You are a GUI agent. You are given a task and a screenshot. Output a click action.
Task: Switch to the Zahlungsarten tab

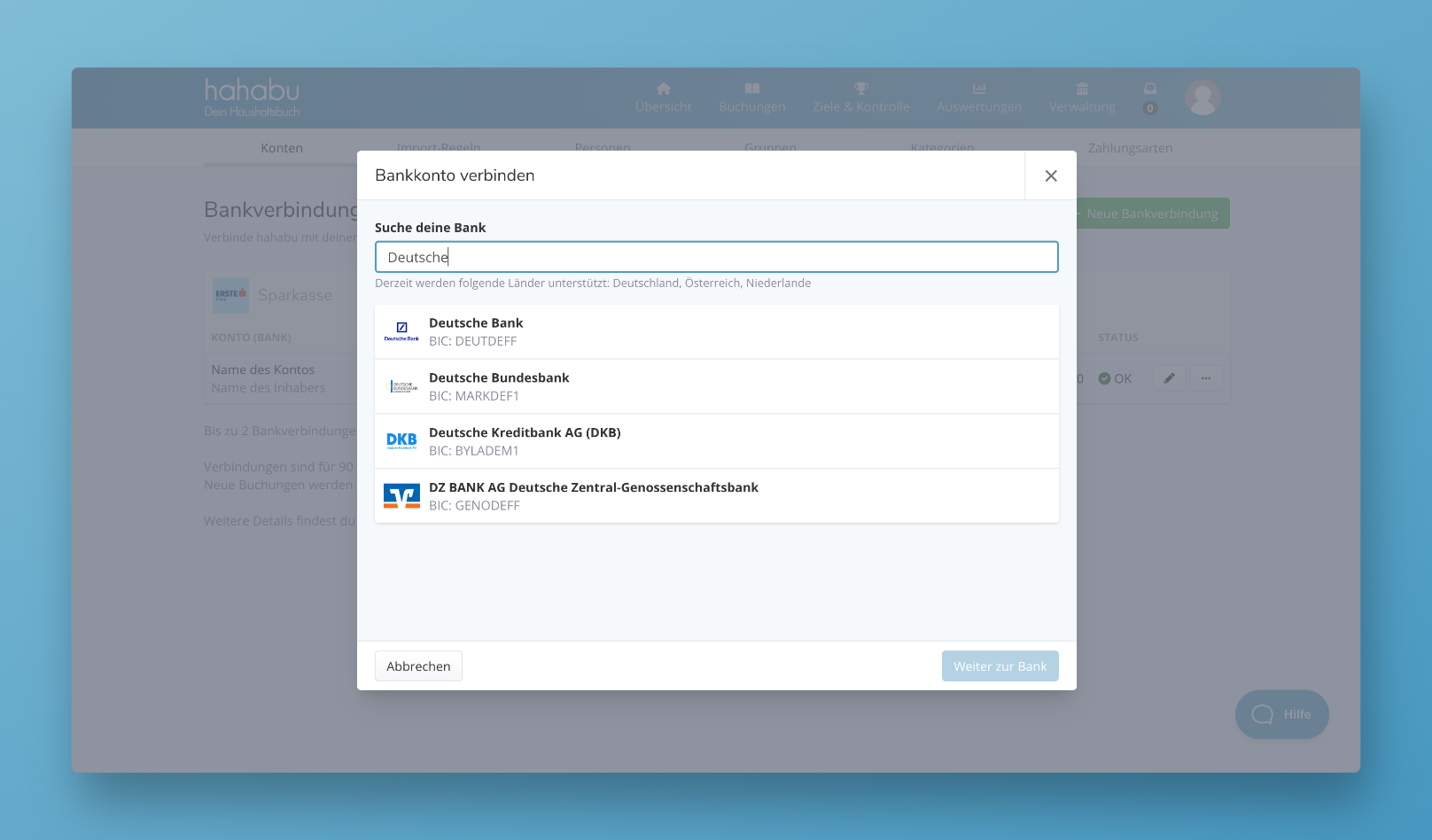click(x=1130, y=148)
